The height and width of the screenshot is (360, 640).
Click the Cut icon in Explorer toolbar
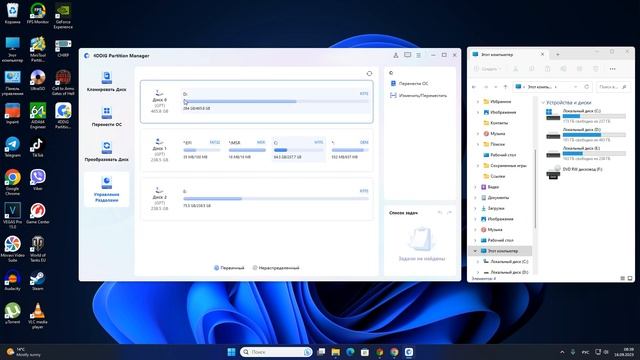coord(516,69)
